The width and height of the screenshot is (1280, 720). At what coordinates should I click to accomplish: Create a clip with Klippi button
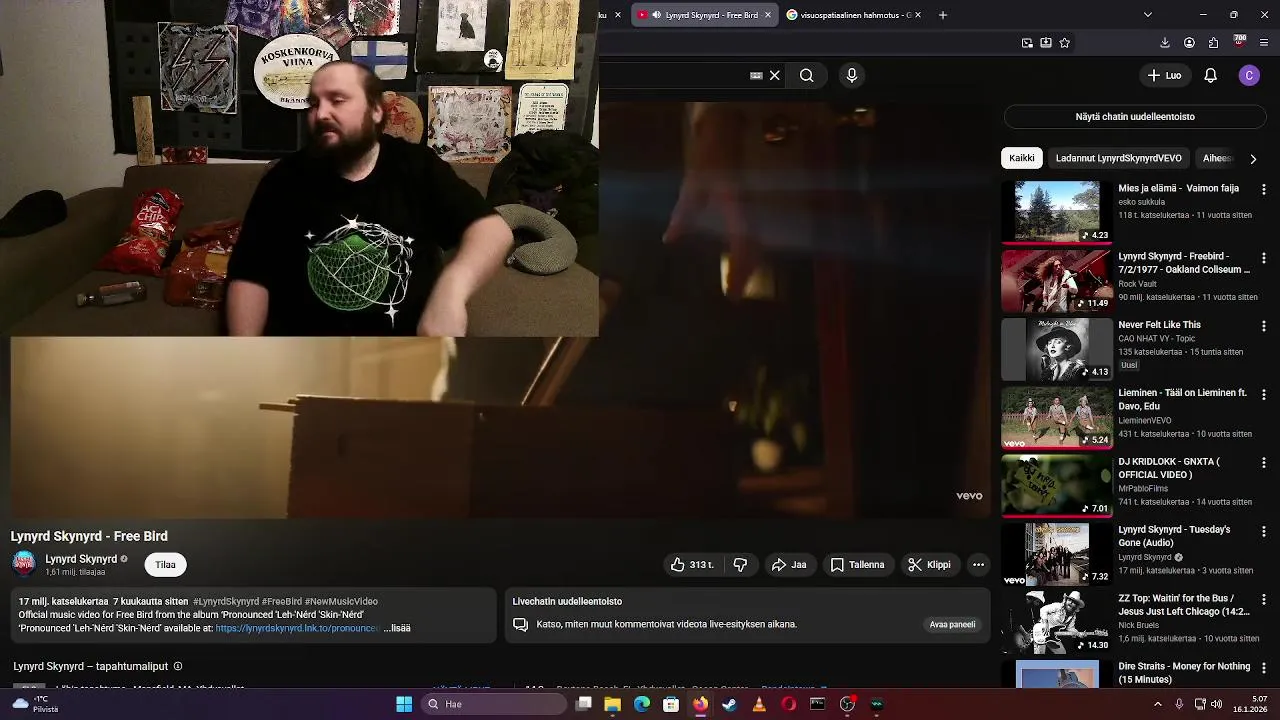(929, 565)
